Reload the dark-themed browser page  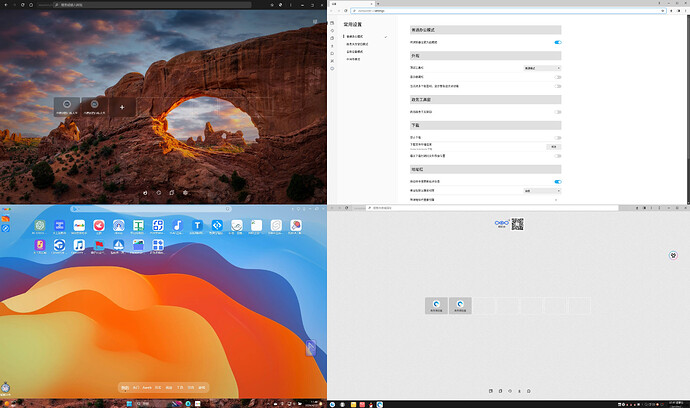(22, 5)
